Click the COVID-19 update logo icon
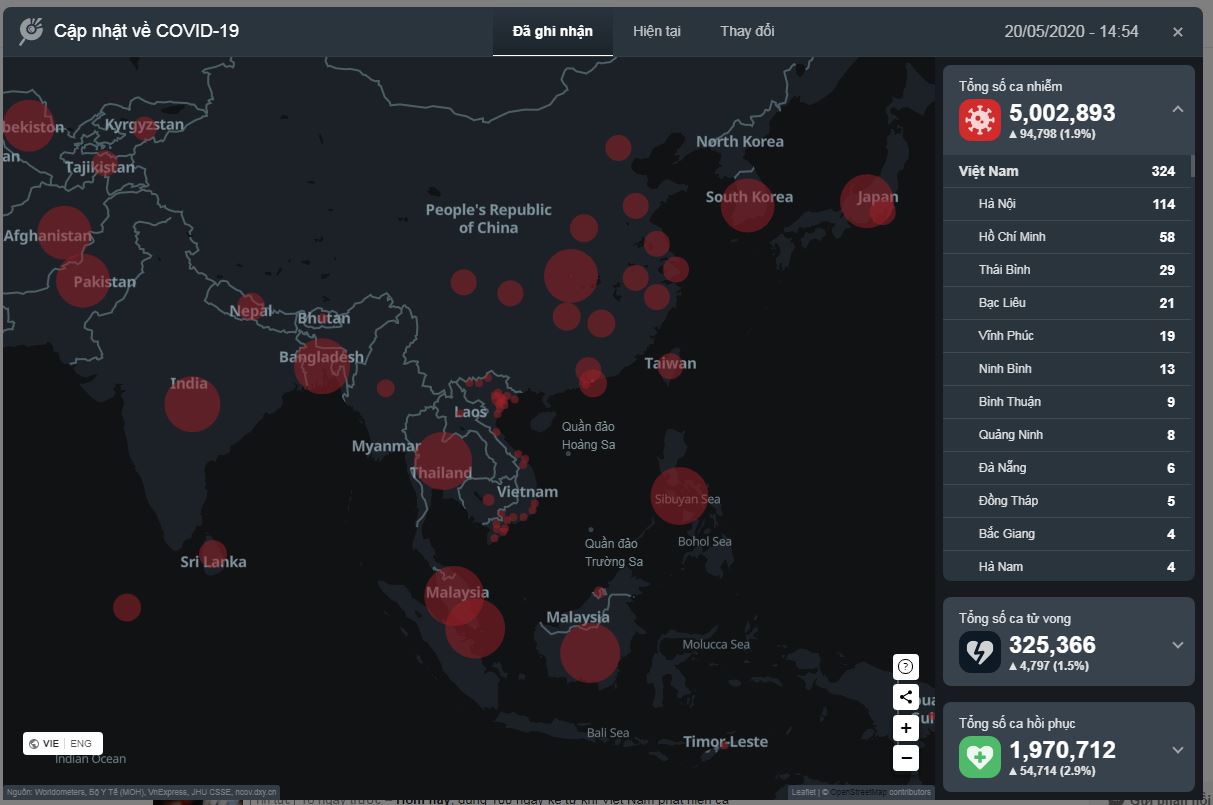Image resolution: width=1213 pixels, height=805 pixels. pos(31,31)
